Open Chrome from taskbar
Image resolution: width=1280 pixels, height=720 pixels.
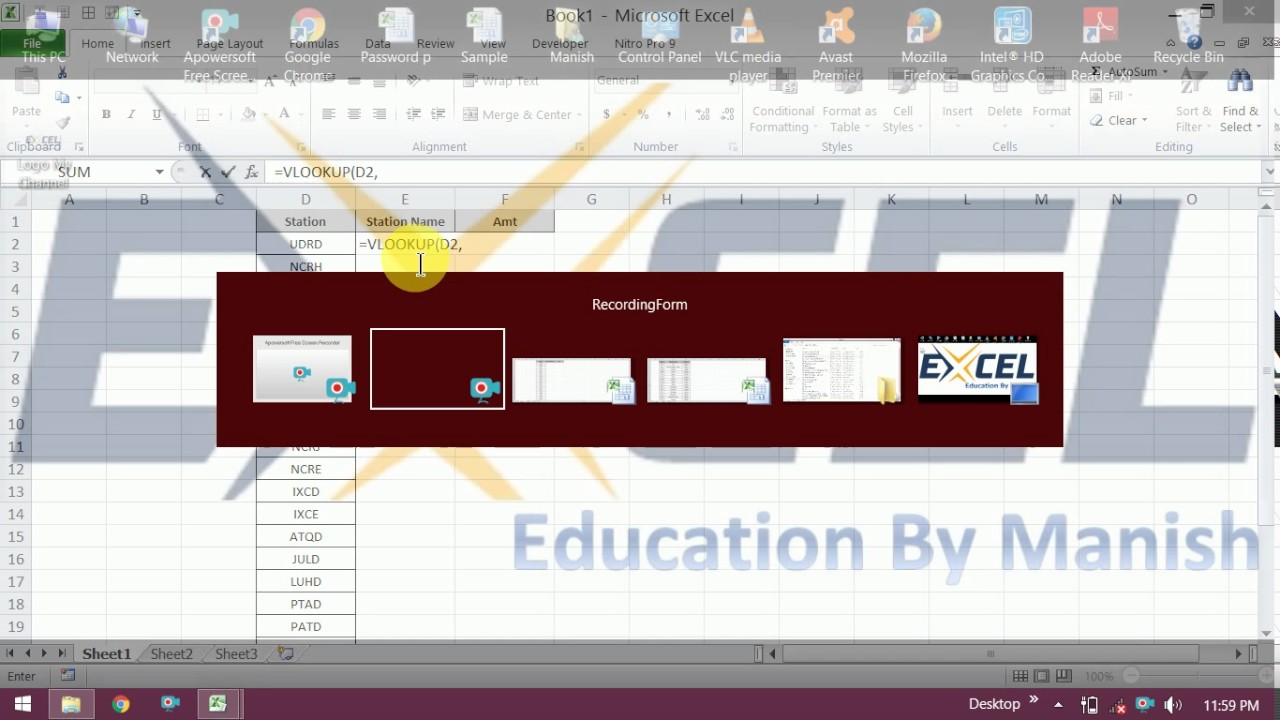120,704
